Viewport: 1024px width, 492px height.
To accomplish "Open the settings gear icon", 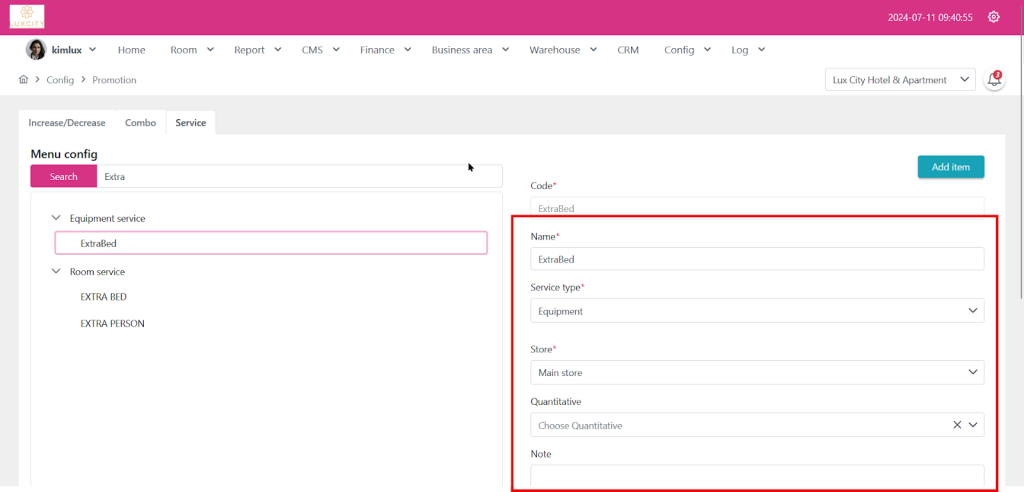I will pyautogui.click(x=993, y=17).
